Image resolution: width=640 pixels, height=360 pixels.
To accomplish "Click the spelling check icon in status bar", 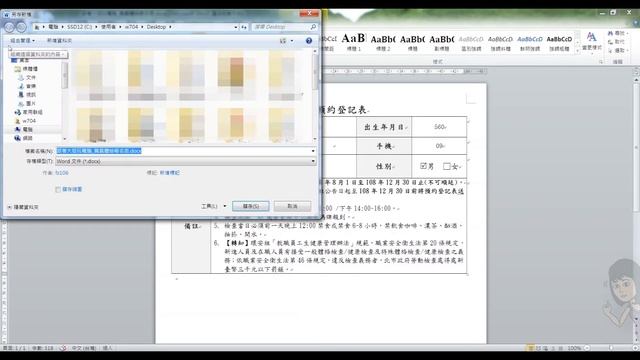I will (63, 348).
